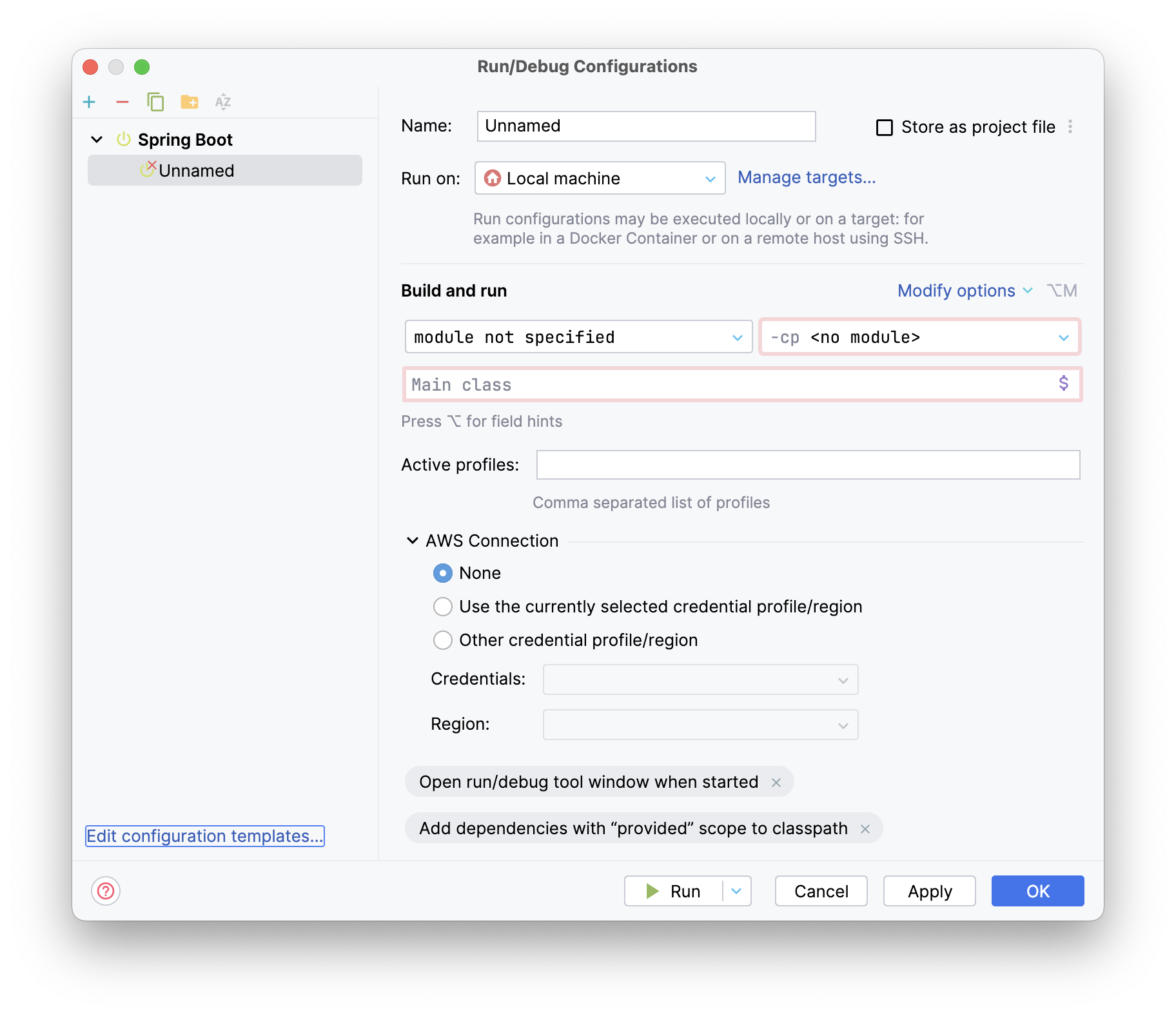The image size is (1176, 1016).
Task: Click the Apply button
Action: [929, 891]
